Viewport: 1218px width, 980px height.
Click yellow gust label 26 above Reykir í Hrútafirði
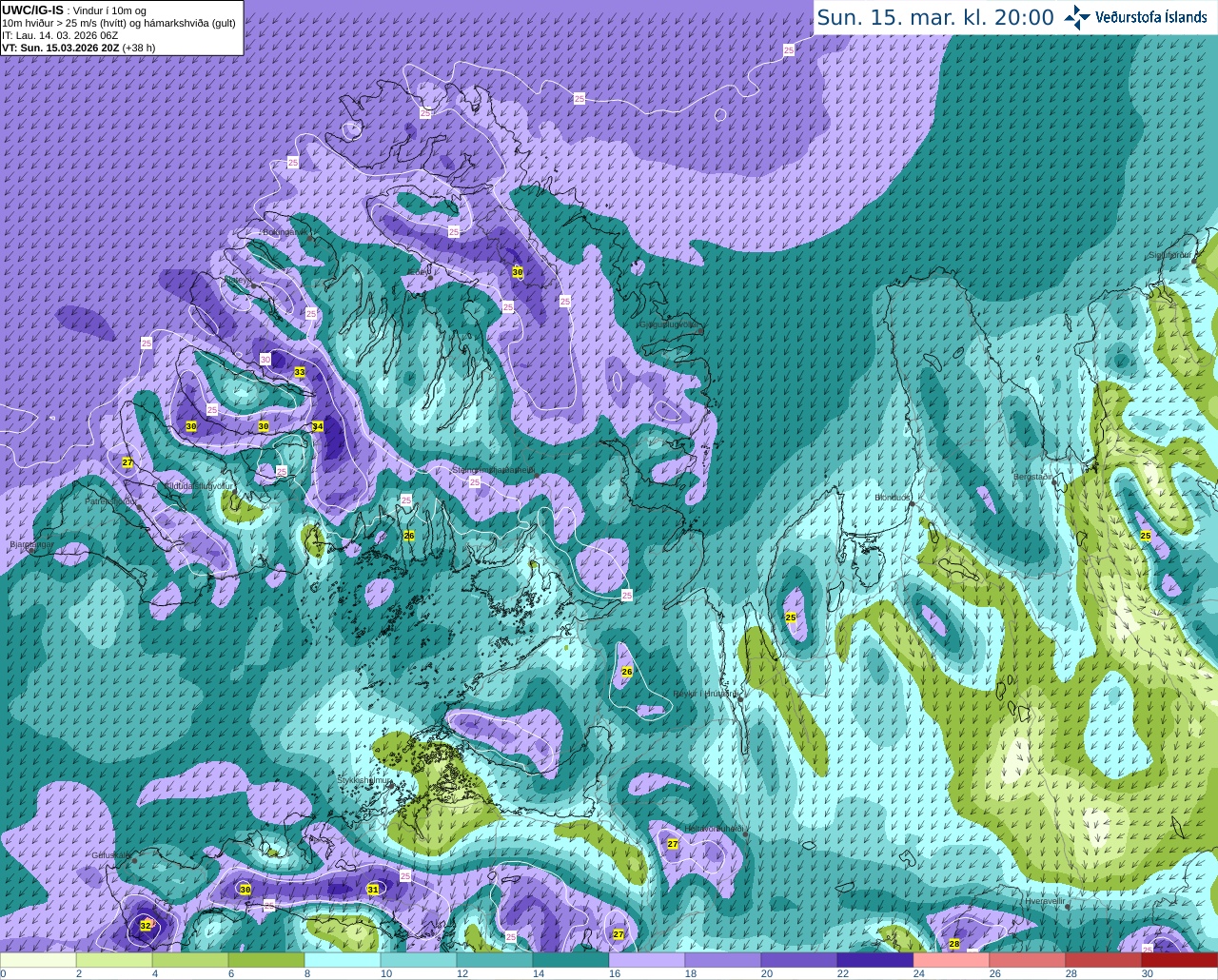point(627,672)
